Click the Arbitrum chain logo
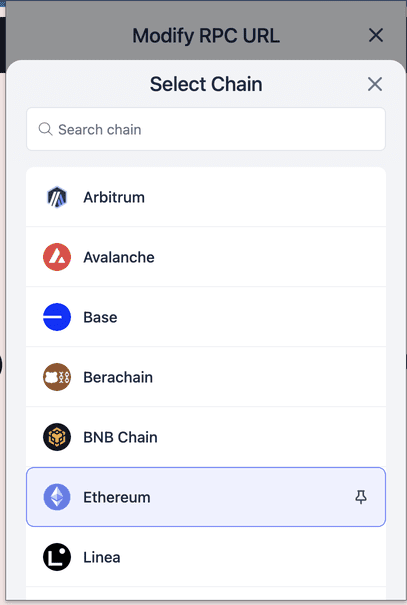This screenshot has height=605, width=407. coord(57,197)
